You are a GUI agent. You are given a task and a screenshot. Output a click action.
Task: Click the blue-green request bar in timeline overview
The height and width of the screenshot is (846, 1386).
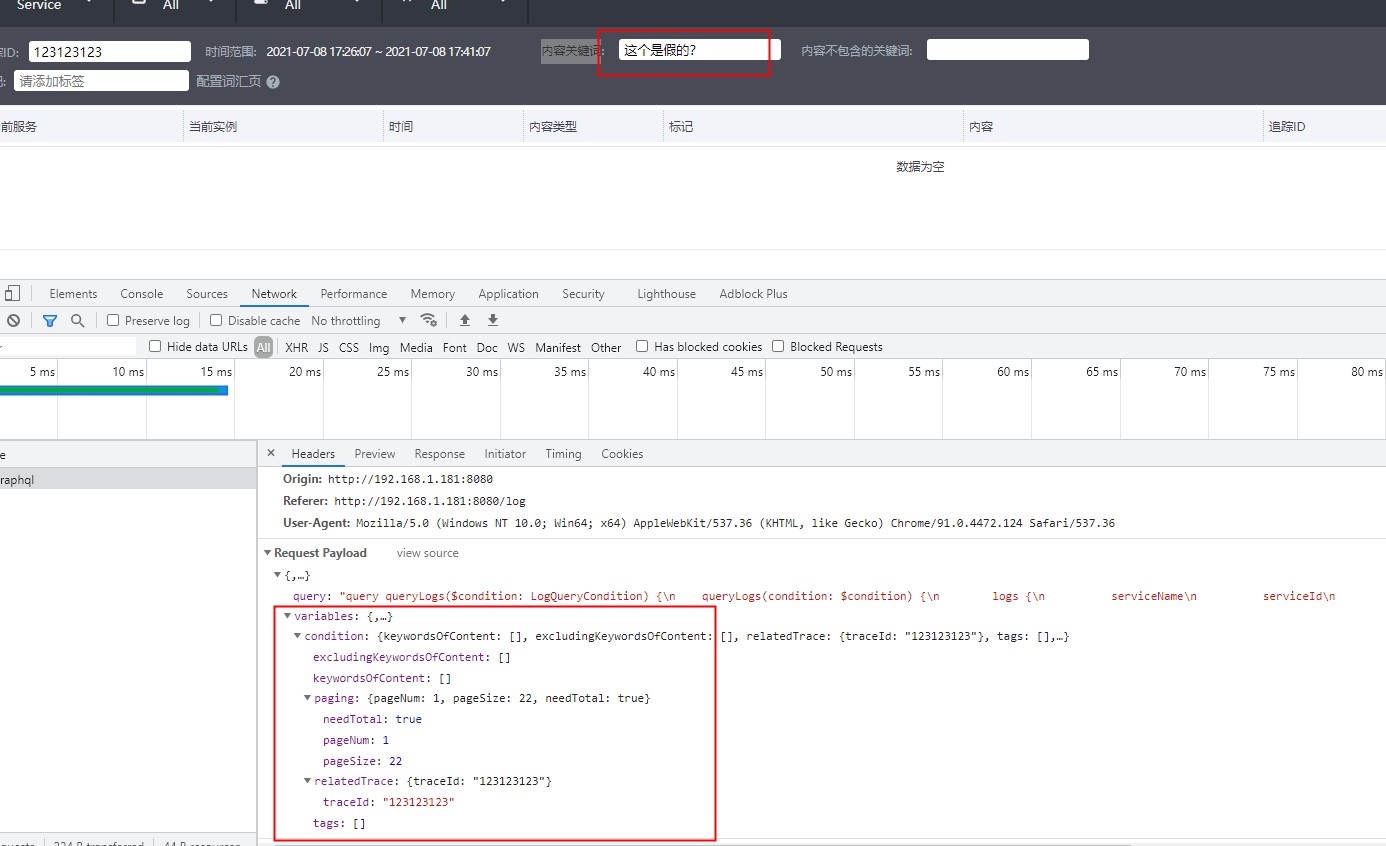tap(114, 390)
